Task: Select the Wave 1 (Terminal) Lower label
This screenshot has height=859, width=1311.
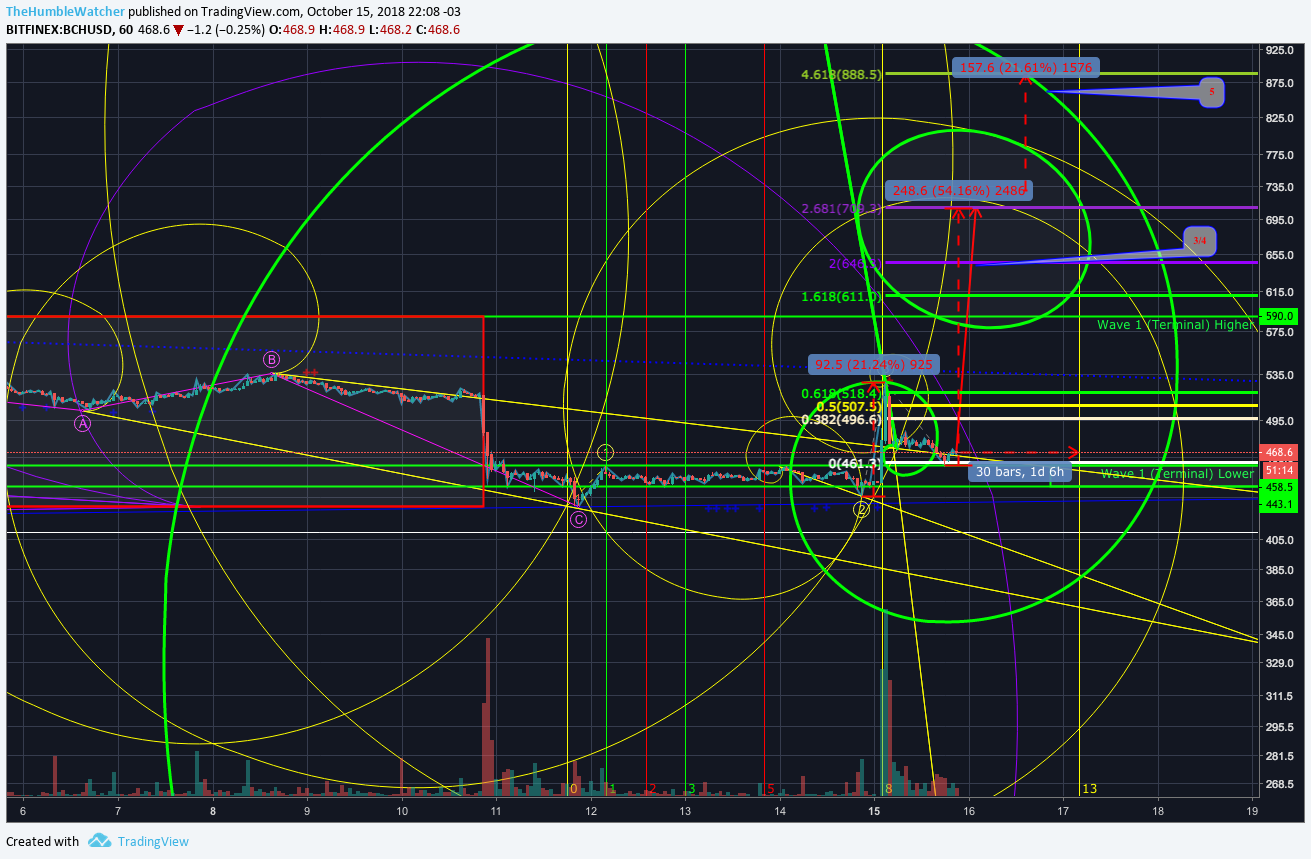Action: tap(1177, 473)
